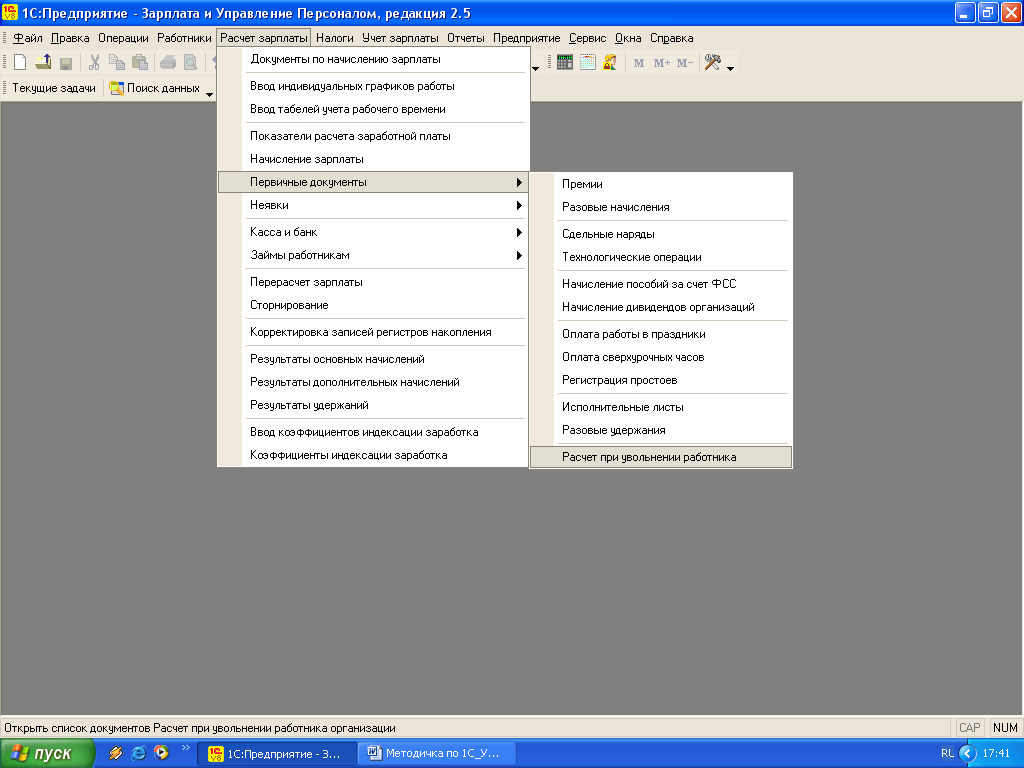Open the Окна menu

pyautogui.click(x=628, y=38)
